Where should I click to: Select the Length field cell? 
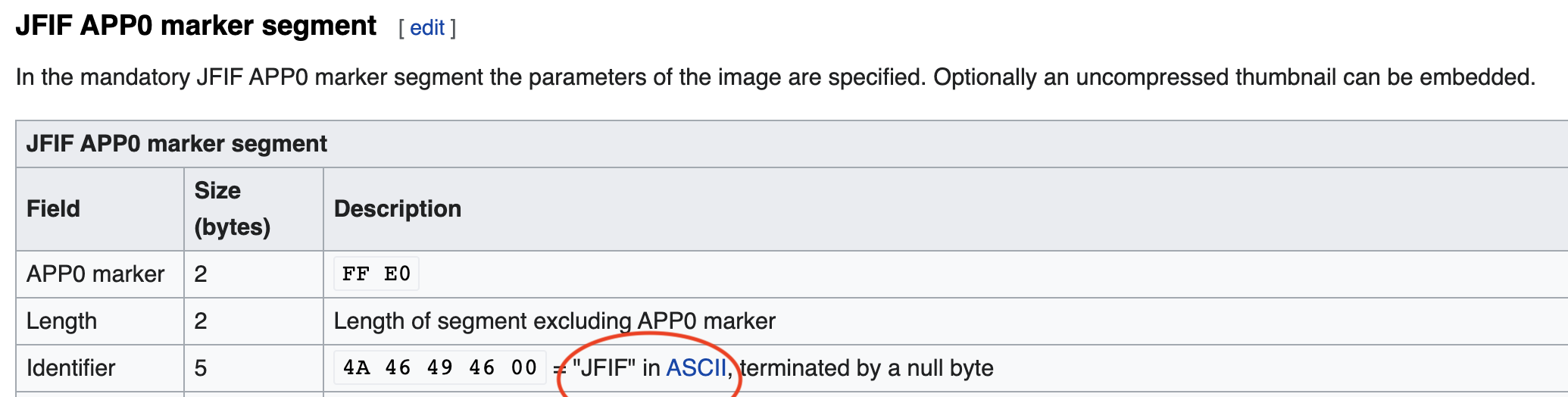pyautogui.click(x=61, y=321)
